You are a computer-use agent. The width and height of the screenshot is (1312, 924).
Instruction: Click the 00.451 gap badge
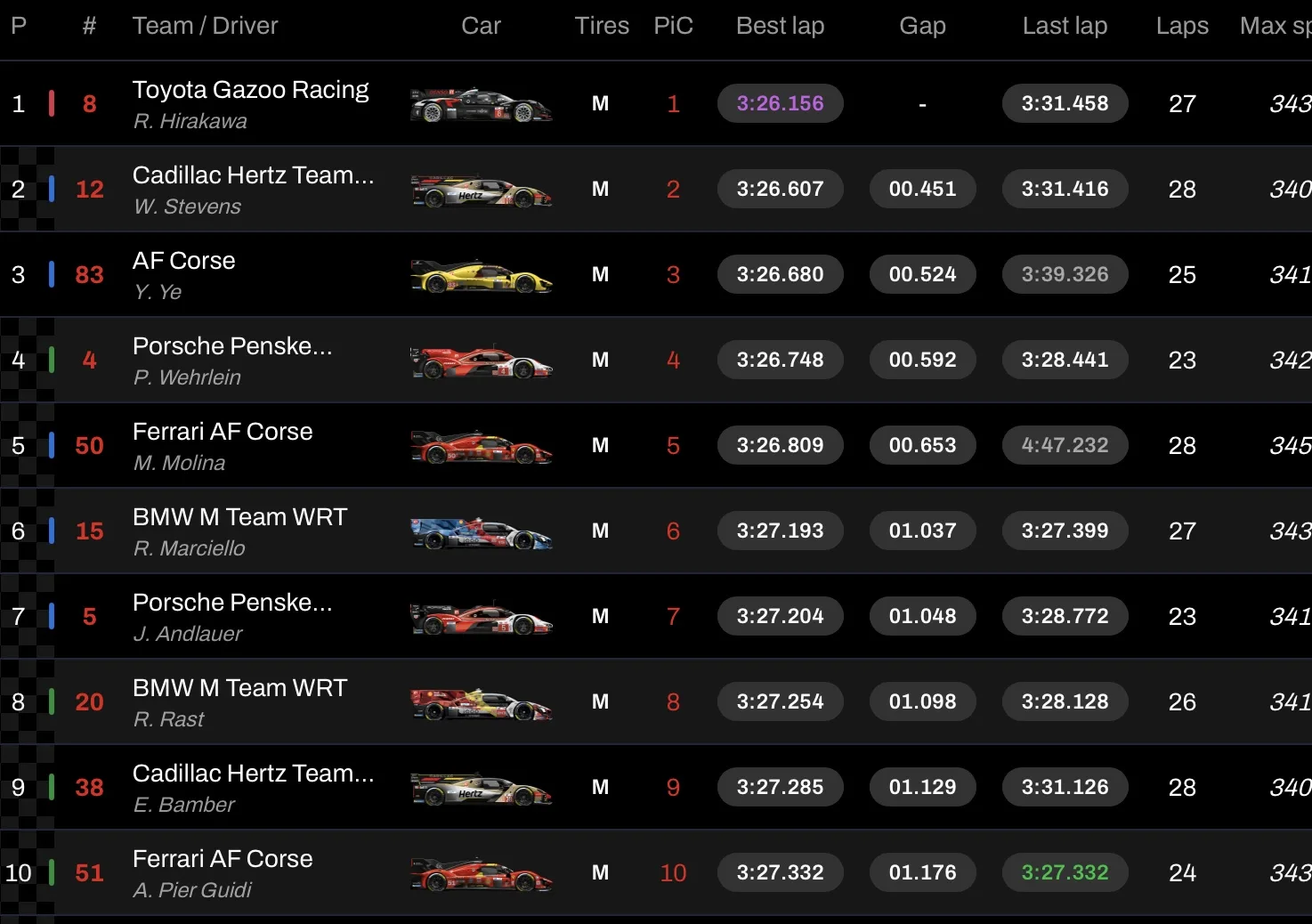(x=922, y=189)
